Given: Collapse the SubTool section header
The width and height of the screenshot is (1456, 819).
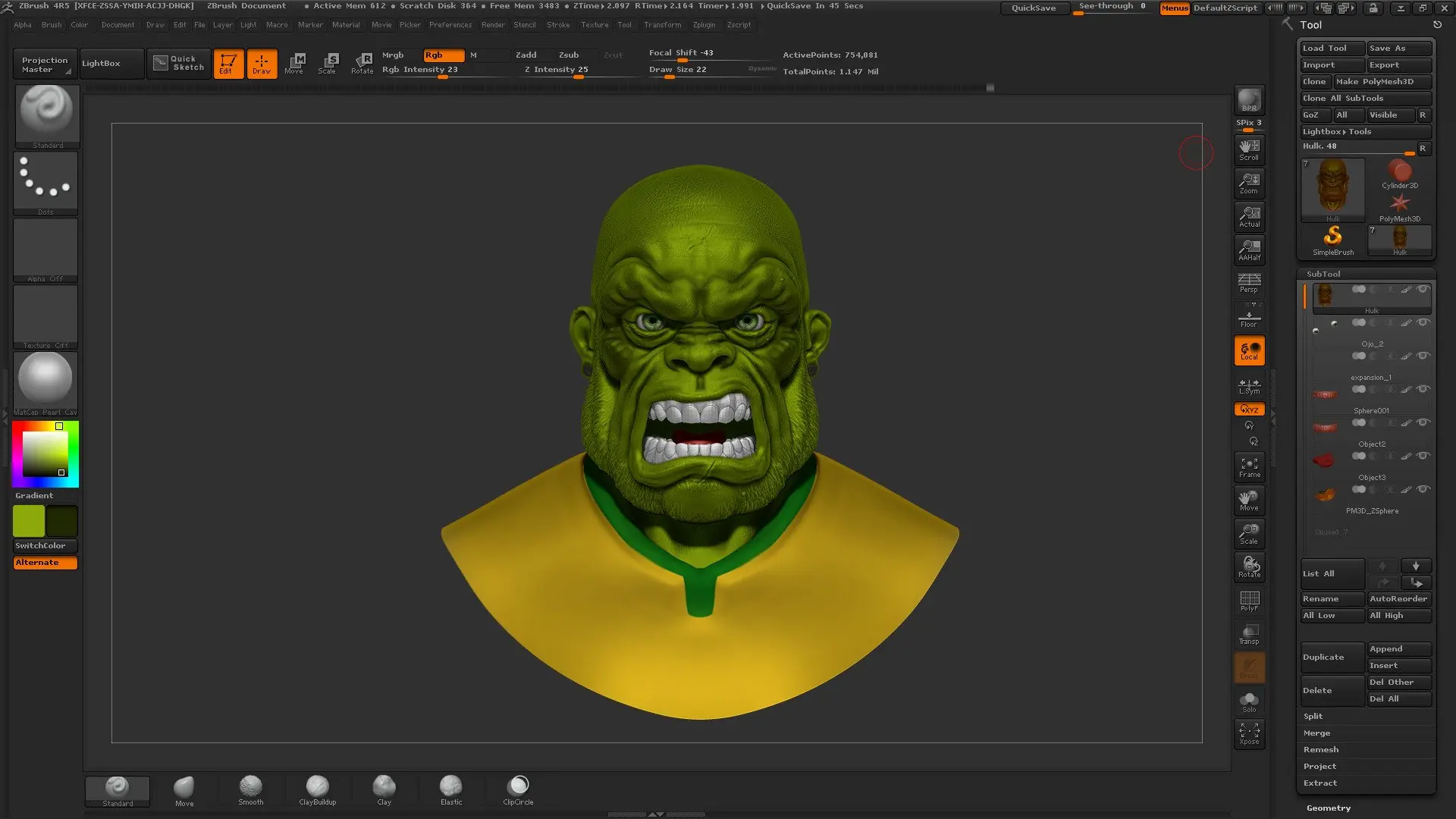Looking at the screenshot, I should pyautogui.click(x=1323, y=274).
